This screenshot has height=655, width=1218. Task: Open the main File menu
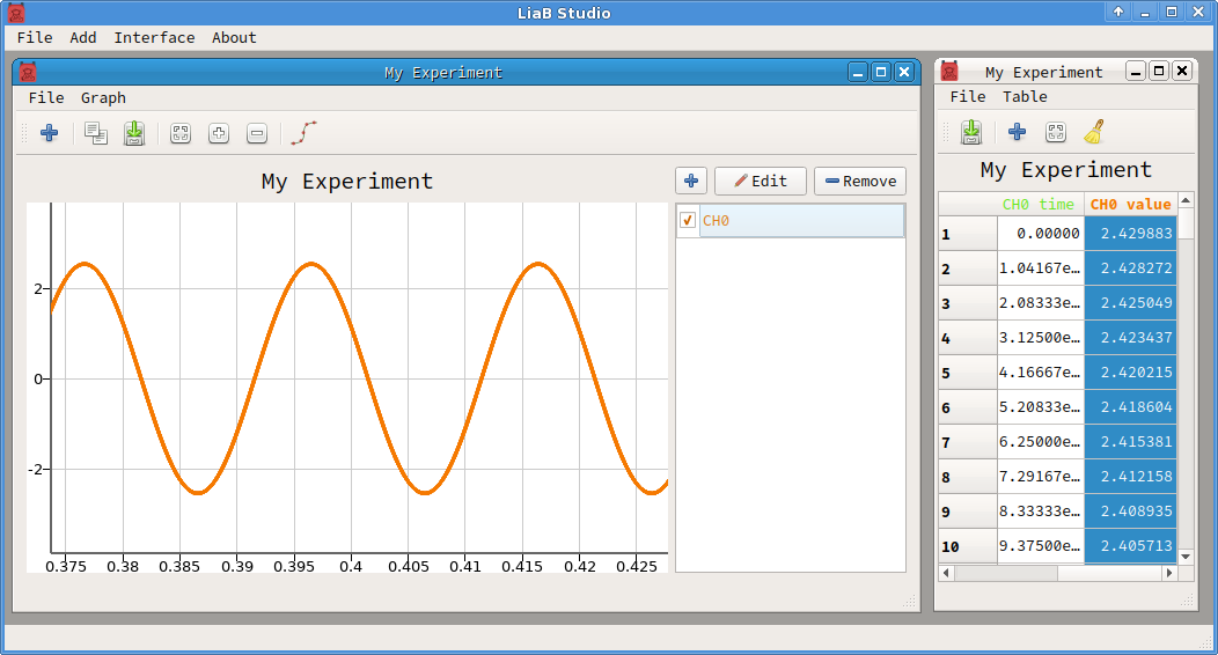click(35, 37)
